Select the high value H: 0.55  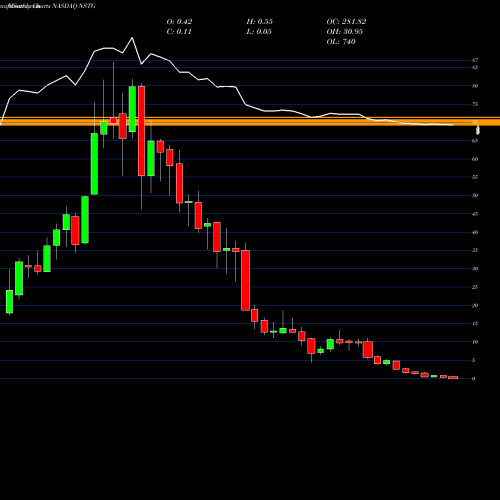pyautogui.click(x=260, y=22)
